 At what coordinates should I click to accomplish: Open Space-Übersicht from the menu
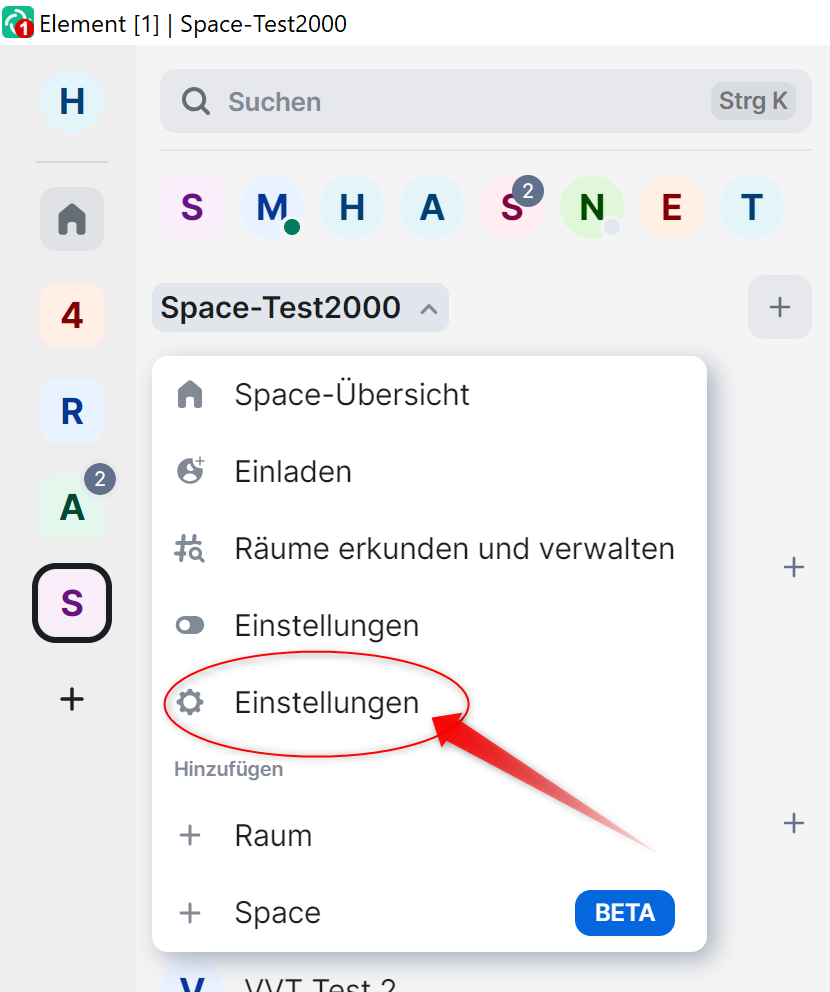coord(351,394)
